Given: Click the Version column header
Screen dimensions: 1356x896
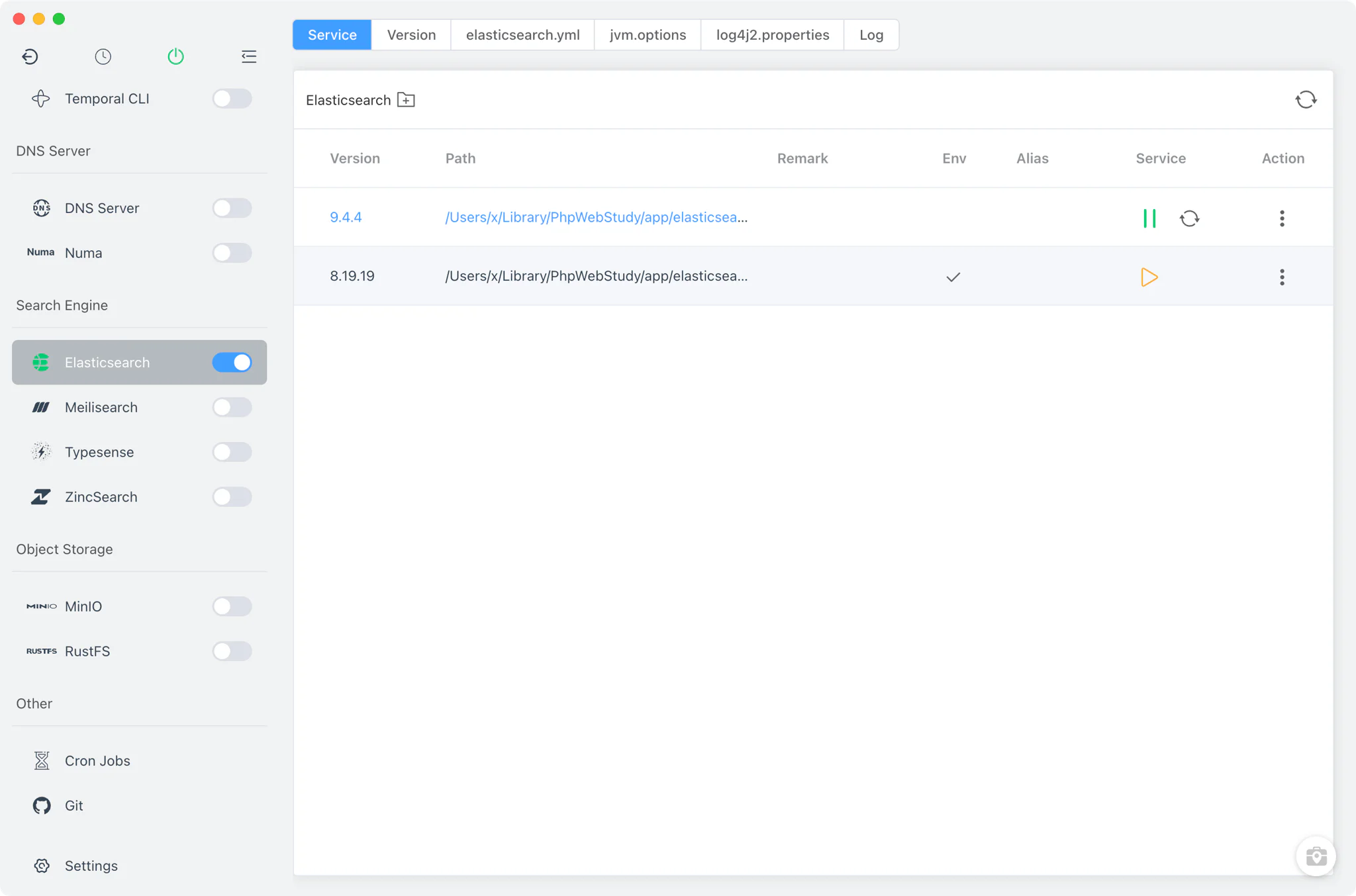Looking at the screenshot, I should coord(355,158).
